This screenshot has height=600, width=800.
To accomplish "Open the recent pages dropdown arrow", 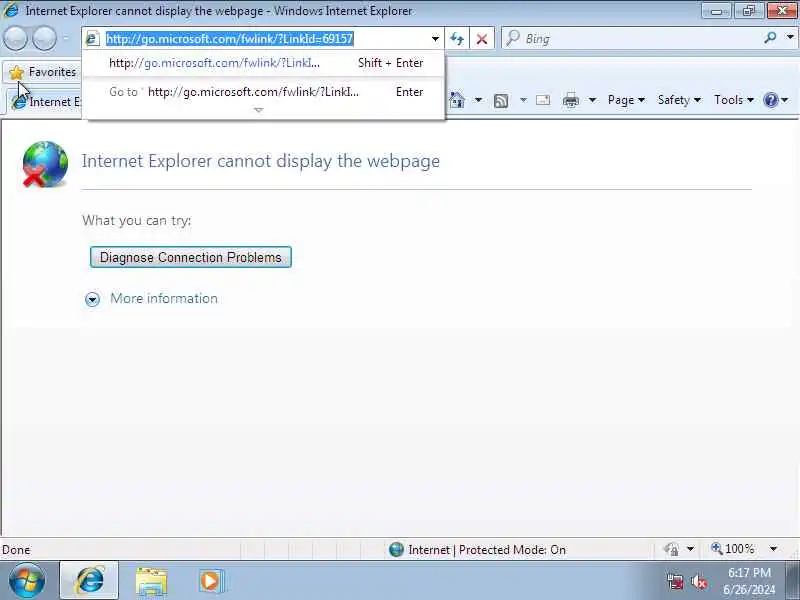I will [66, 38].
